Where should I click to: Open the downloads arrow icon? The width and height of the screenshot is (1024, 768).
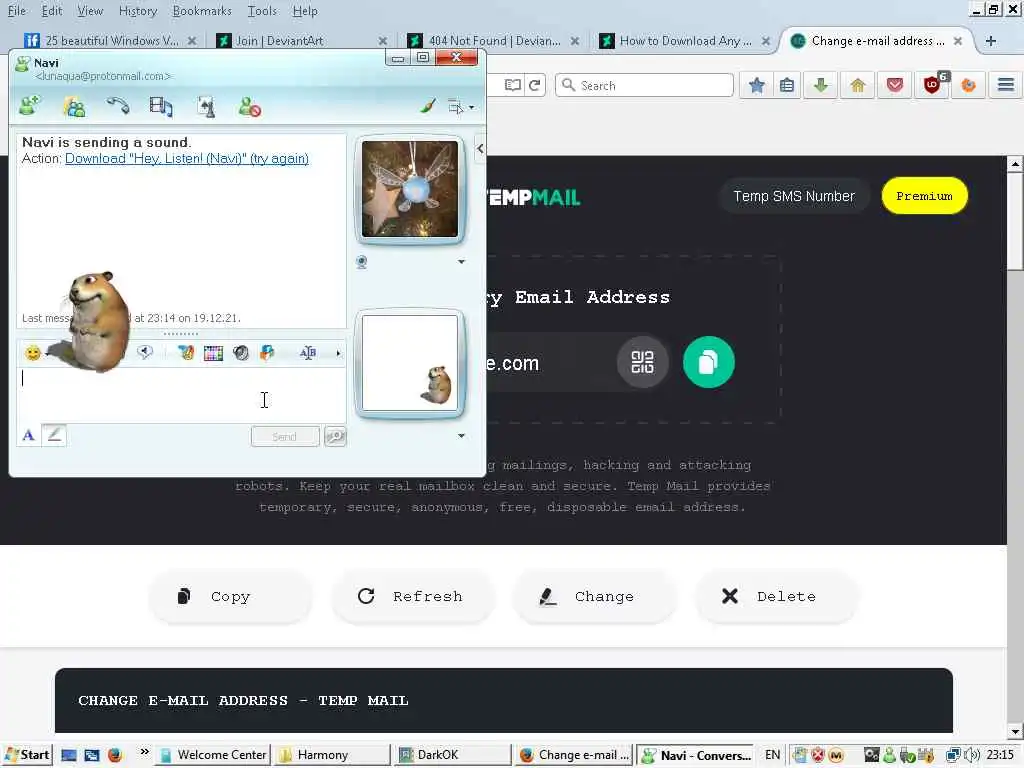click(821, 85)
